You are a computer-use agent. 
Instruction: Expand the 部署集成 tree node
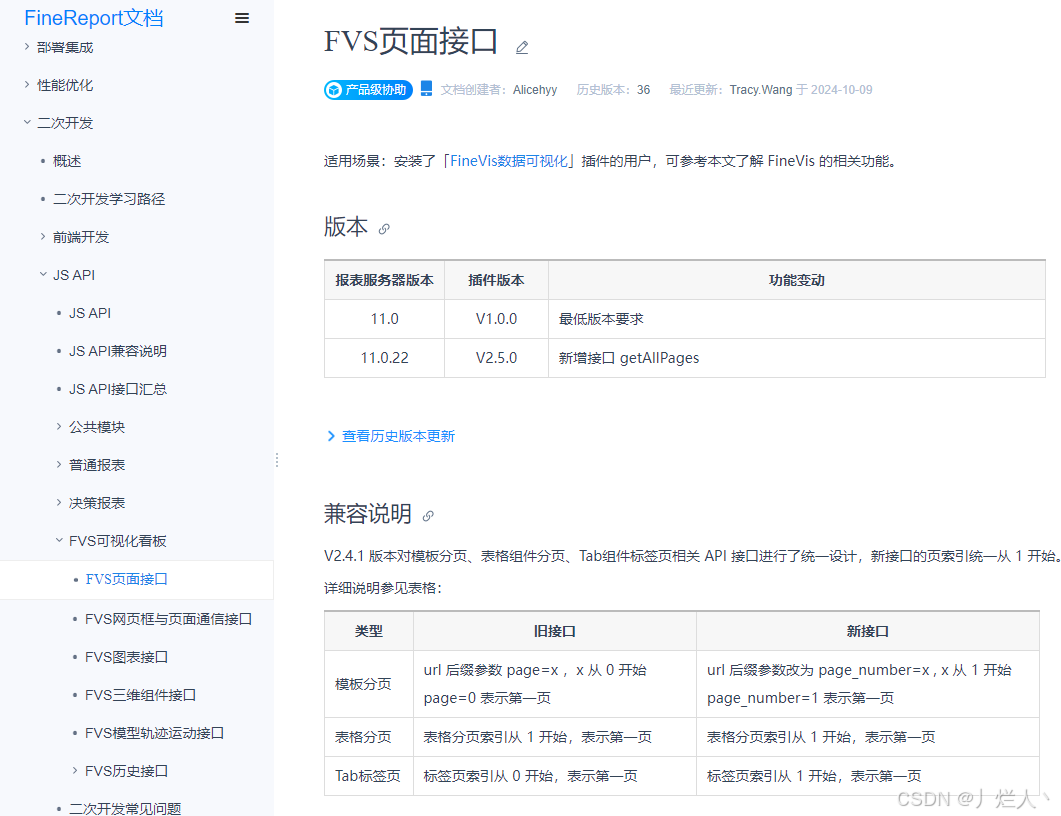pos(26,47)
